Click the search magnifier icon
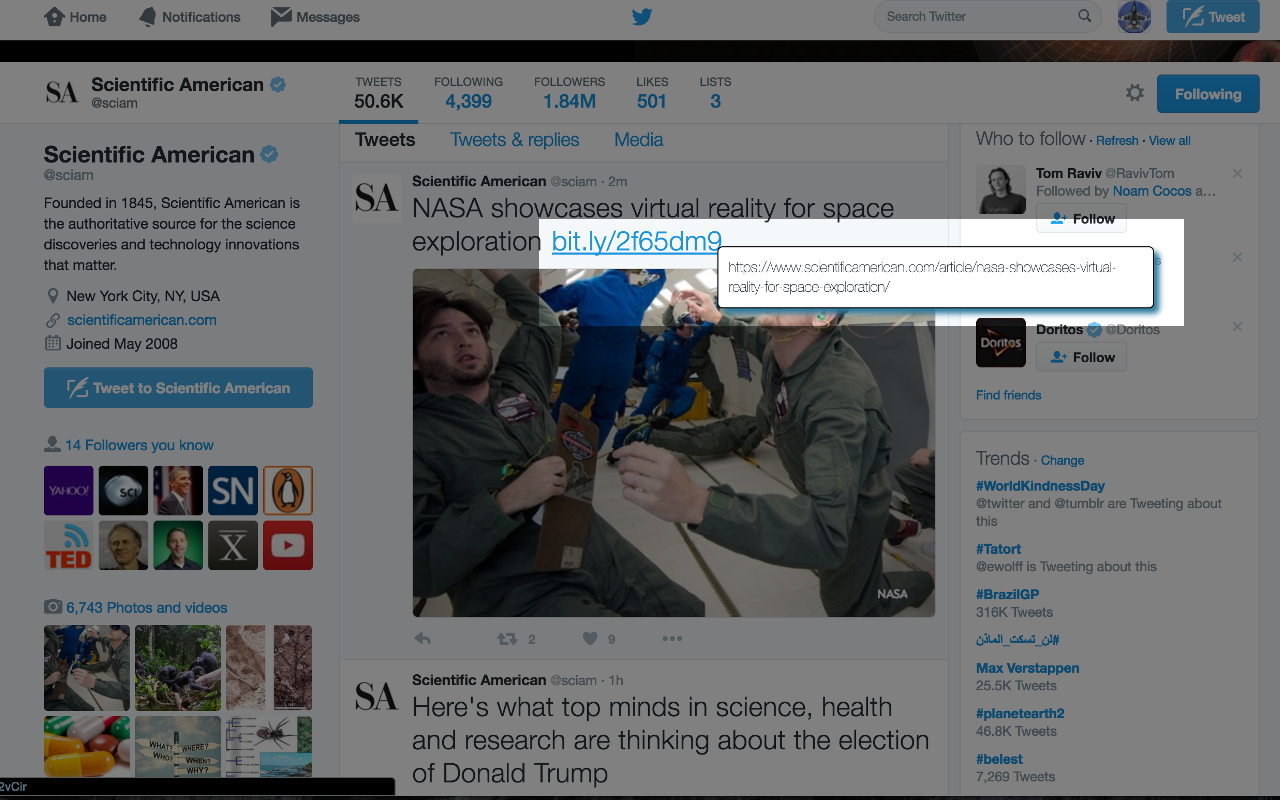The width and height of the screenshot is (1280, 800). coord(1085,16)
